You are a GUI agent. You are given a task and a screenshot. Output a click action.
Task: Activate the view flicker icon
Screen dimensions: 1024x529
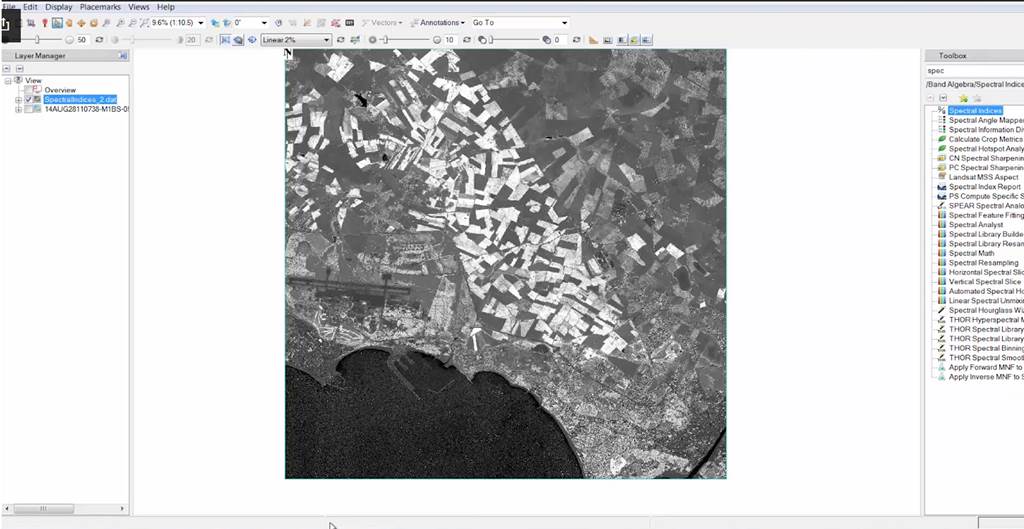[633, 40]
